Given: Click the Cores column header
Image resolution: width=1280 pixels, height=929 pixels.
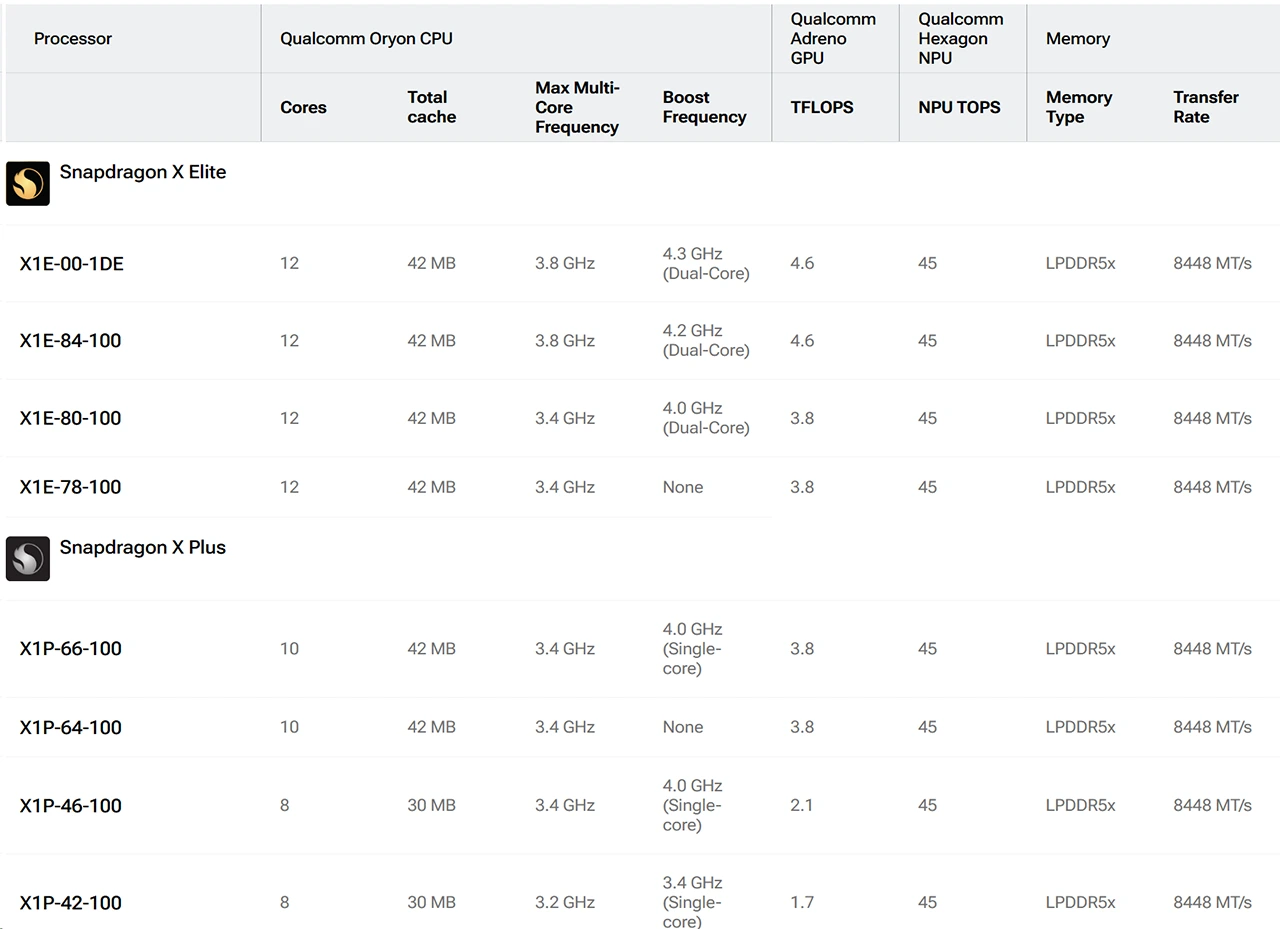Looking at the screenshot, I should (x=303, y=107).
